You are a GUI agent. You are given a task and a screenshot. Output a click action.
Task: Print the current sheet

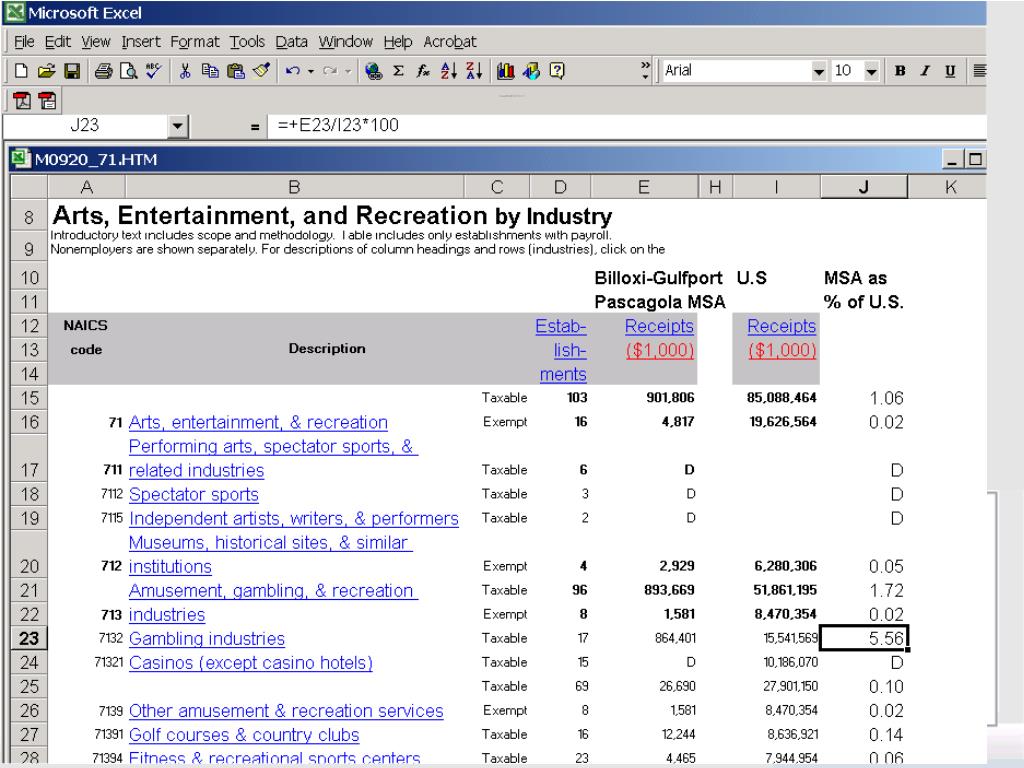pos(103,71)
